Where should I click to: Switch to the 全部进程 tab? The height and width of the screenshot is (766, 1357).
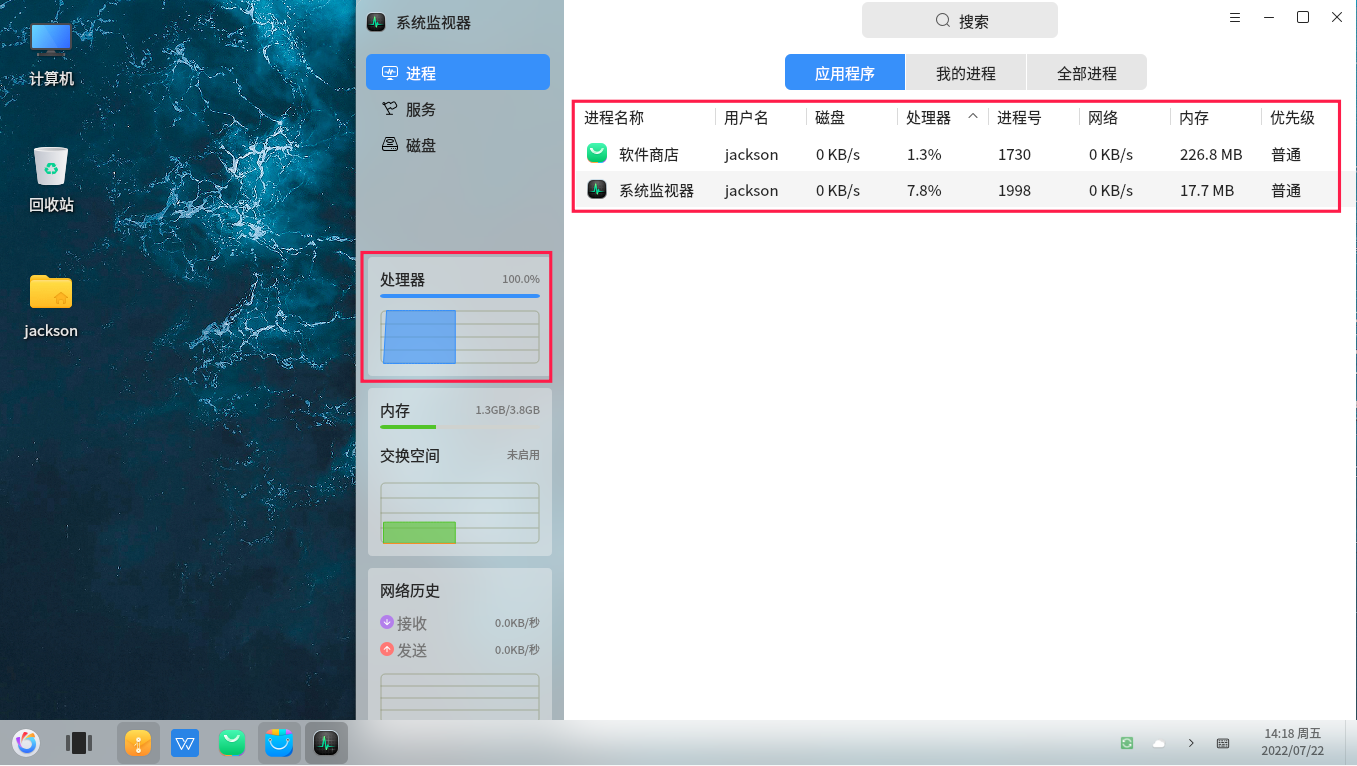pyautogui.click(x=1087, y=73)
